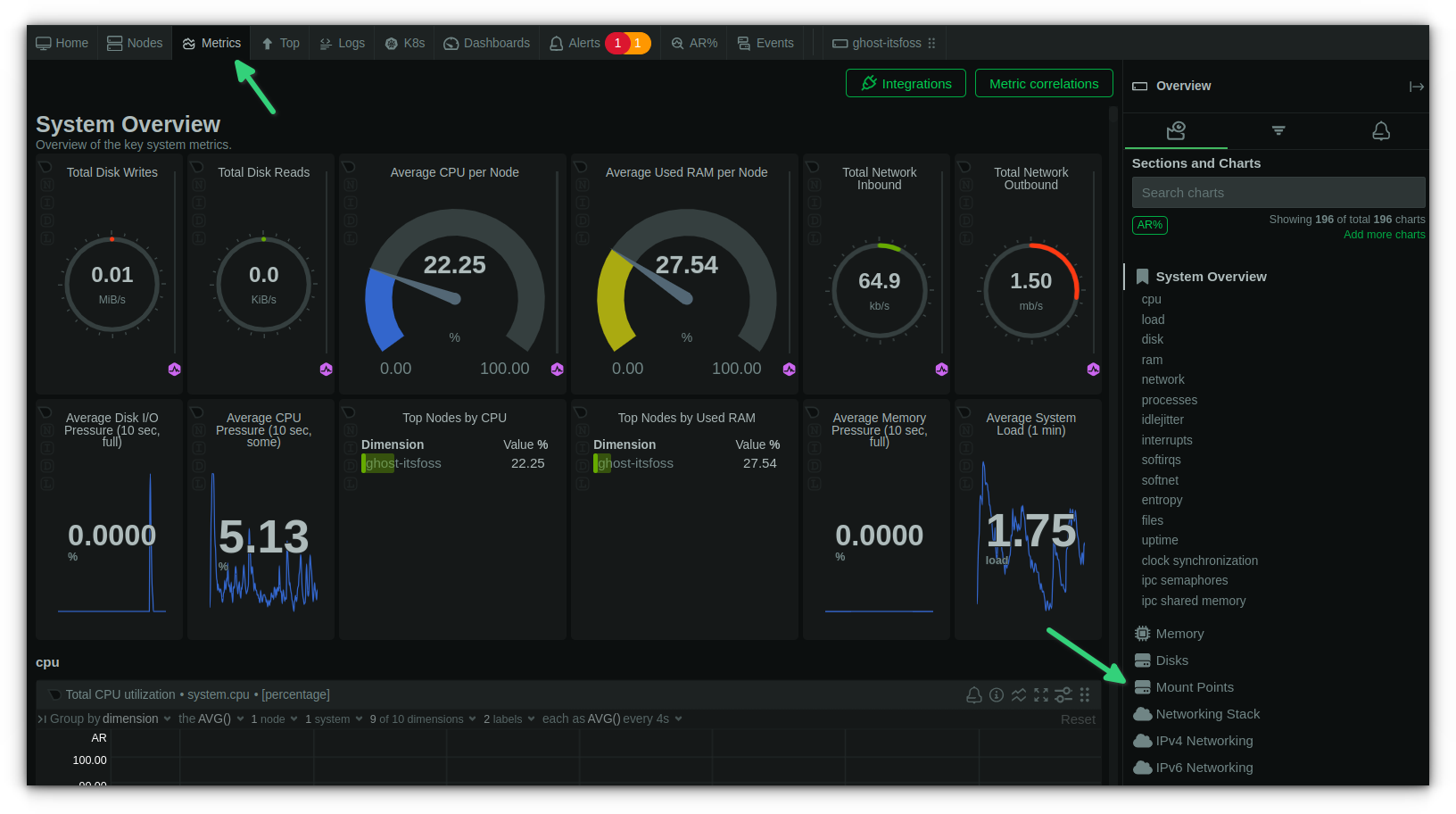Jump to the network item in the sidebar
Screen dimensions: 1456x814
[1162, 379]
